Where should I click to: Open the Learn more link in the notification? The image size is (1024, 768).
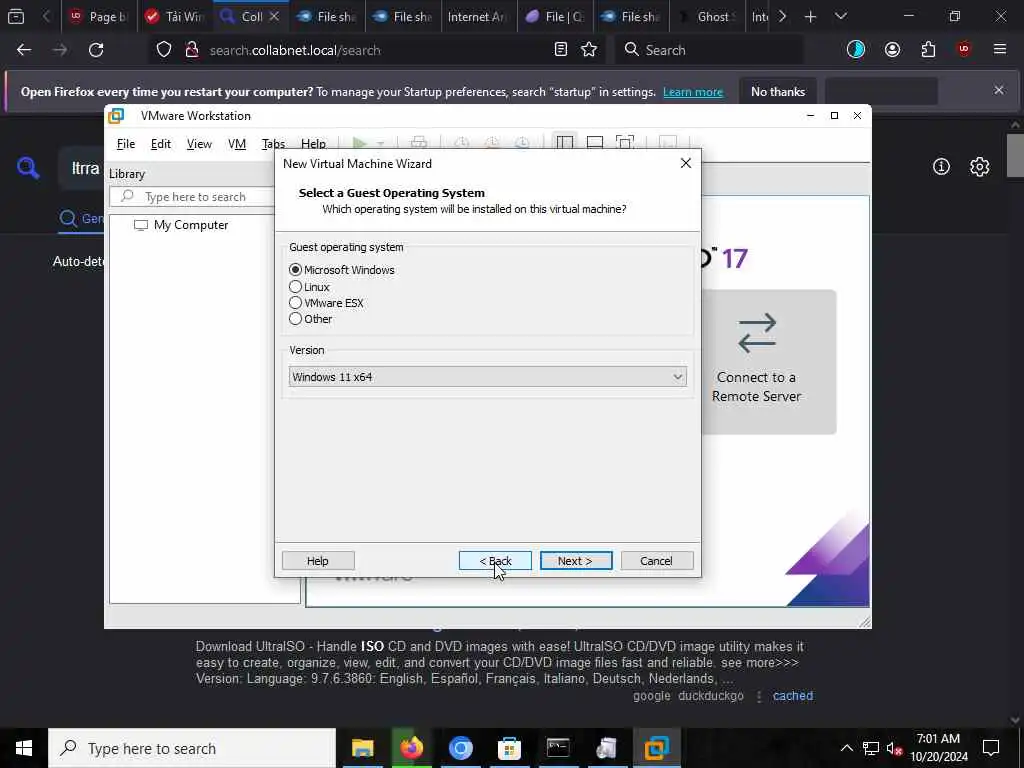click(x=693, y=92)
